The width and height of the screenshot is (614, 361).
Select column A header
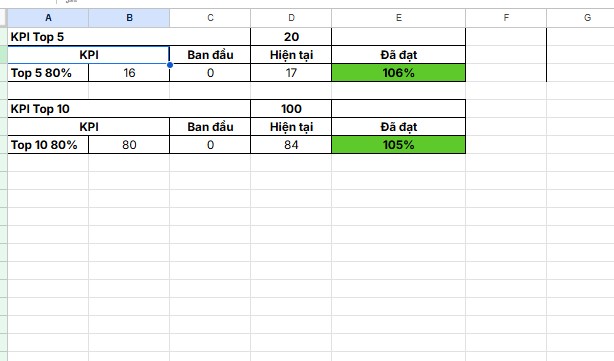click(48, 18)
